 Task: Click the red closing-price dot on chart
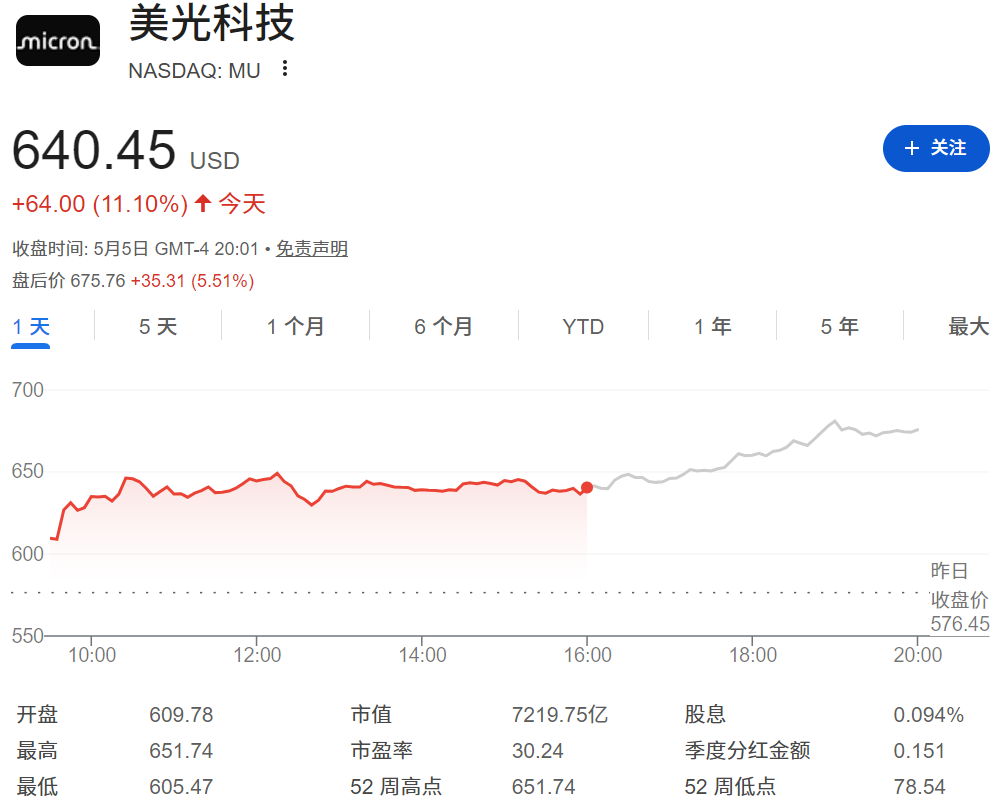coord(587,487)
